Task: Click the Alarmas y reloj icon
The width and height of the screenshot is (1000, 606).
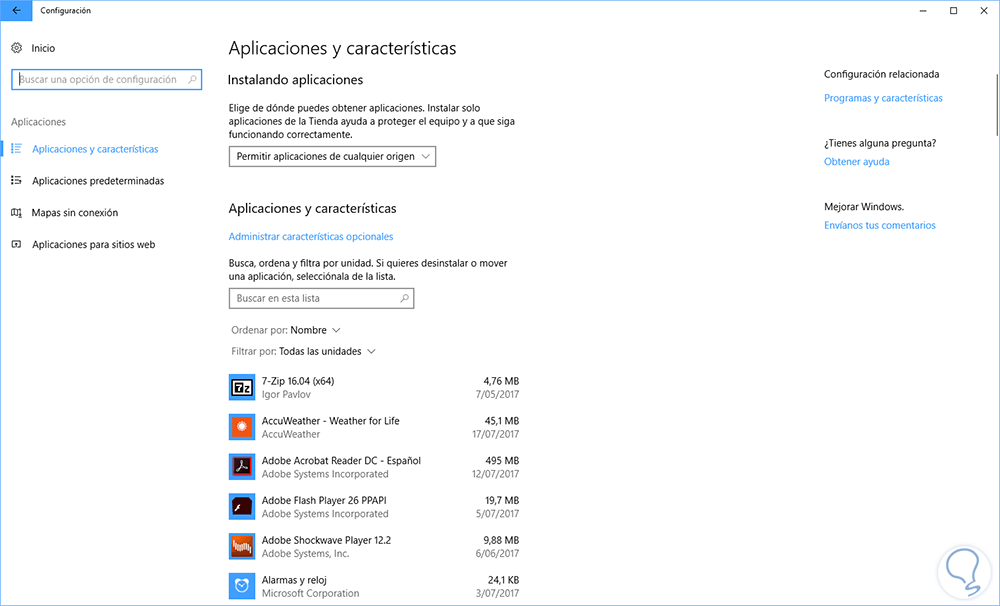Action: click(242, 586)
